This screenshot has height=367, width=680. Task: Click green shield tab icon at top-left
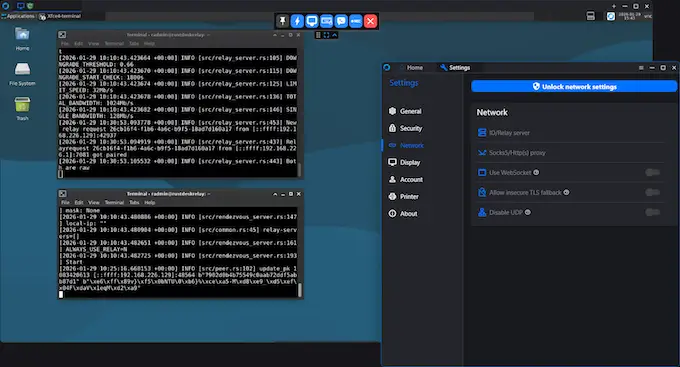pos(30,6)
